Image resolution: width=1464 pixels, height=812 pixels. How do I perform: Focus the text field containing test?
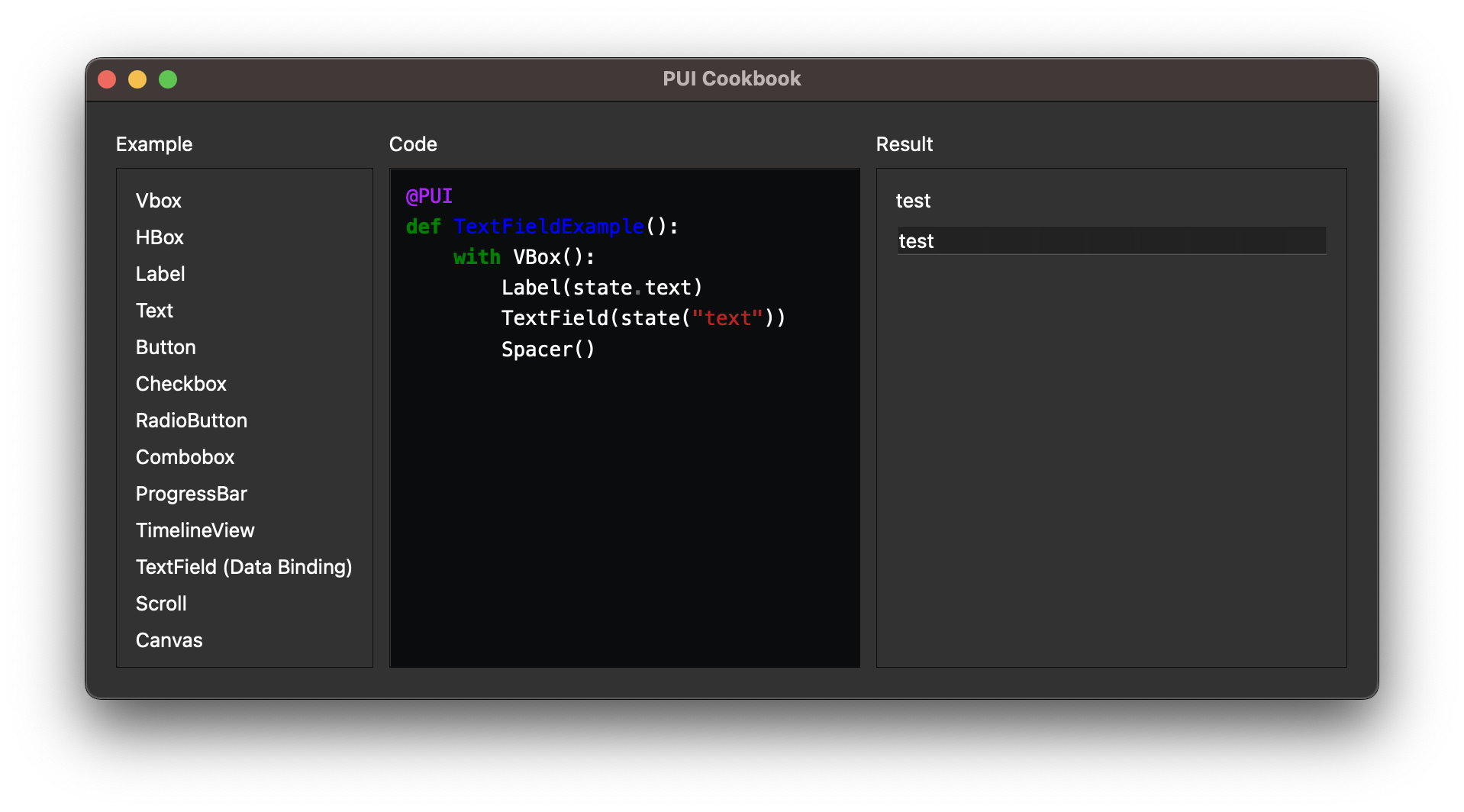click(1111, 241)
